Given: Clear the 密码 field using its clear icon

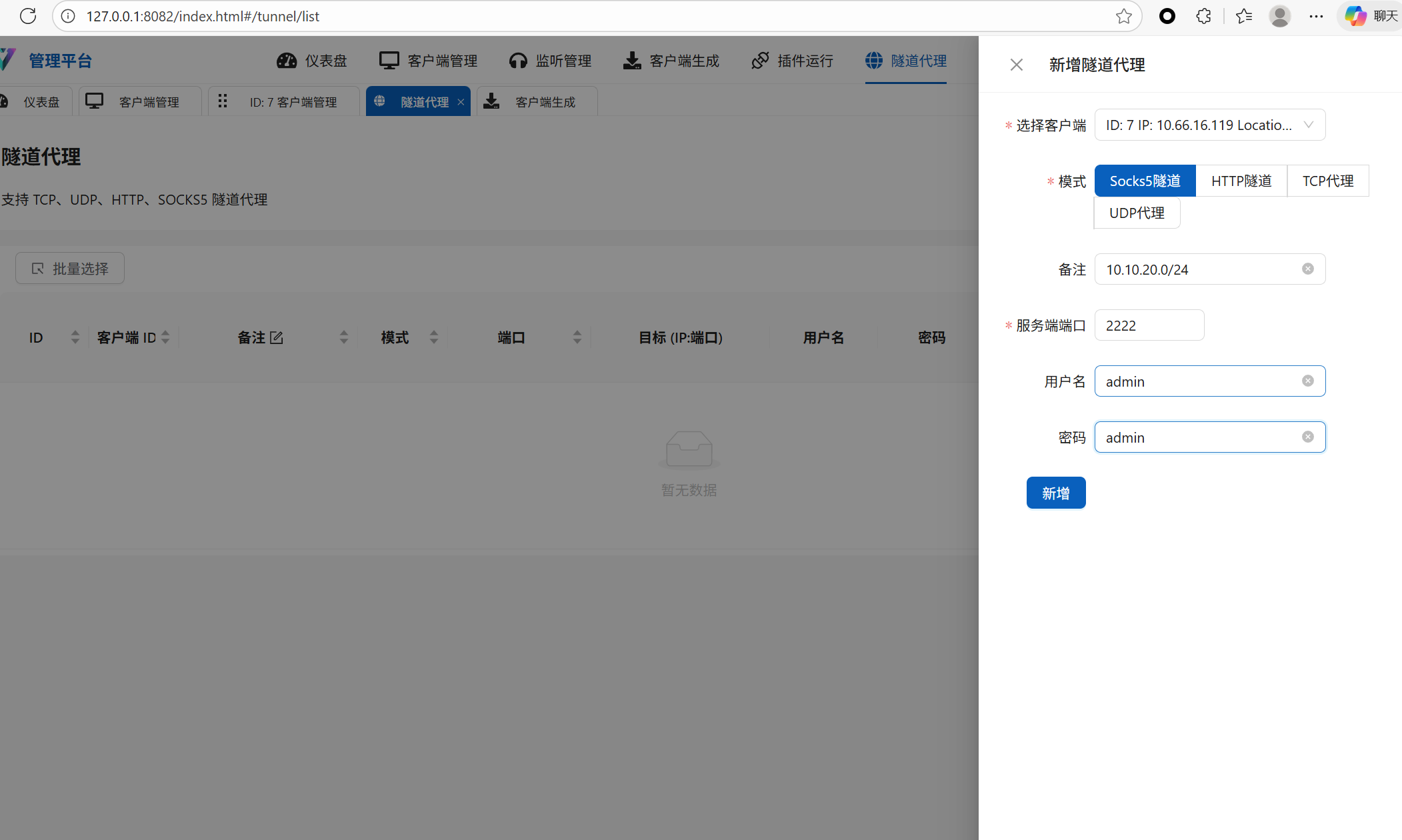Looking at the screenshot, I should 1307,437.
